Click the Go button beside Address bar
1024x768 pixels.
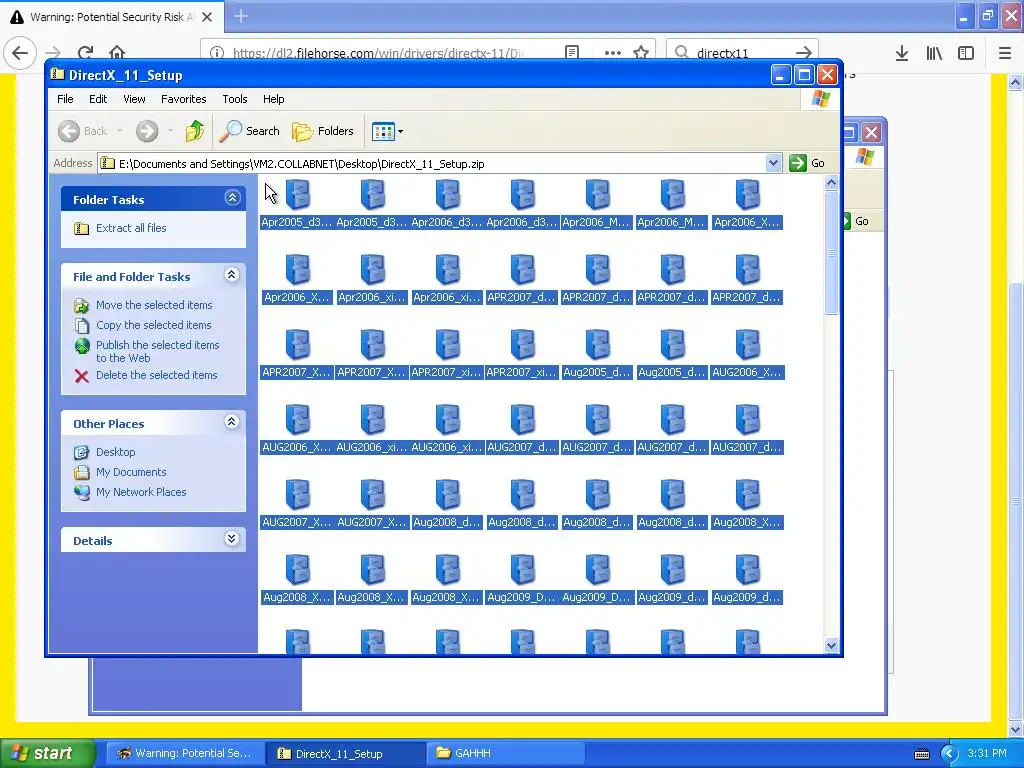(807, 163)
